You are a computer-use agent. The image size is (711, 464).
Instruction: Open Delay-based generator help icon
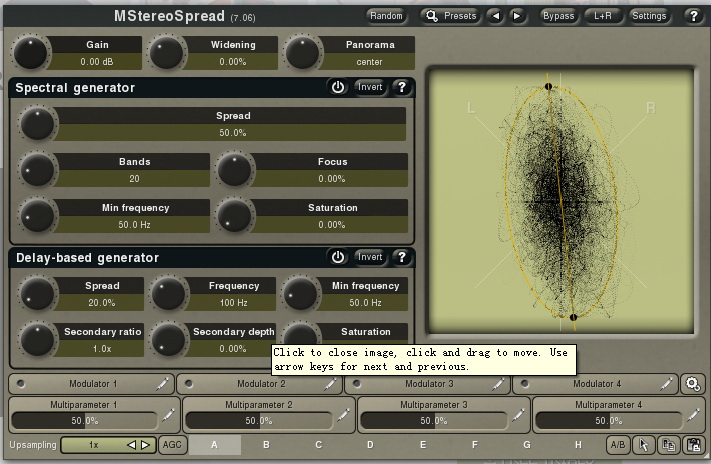click(401, 257)
